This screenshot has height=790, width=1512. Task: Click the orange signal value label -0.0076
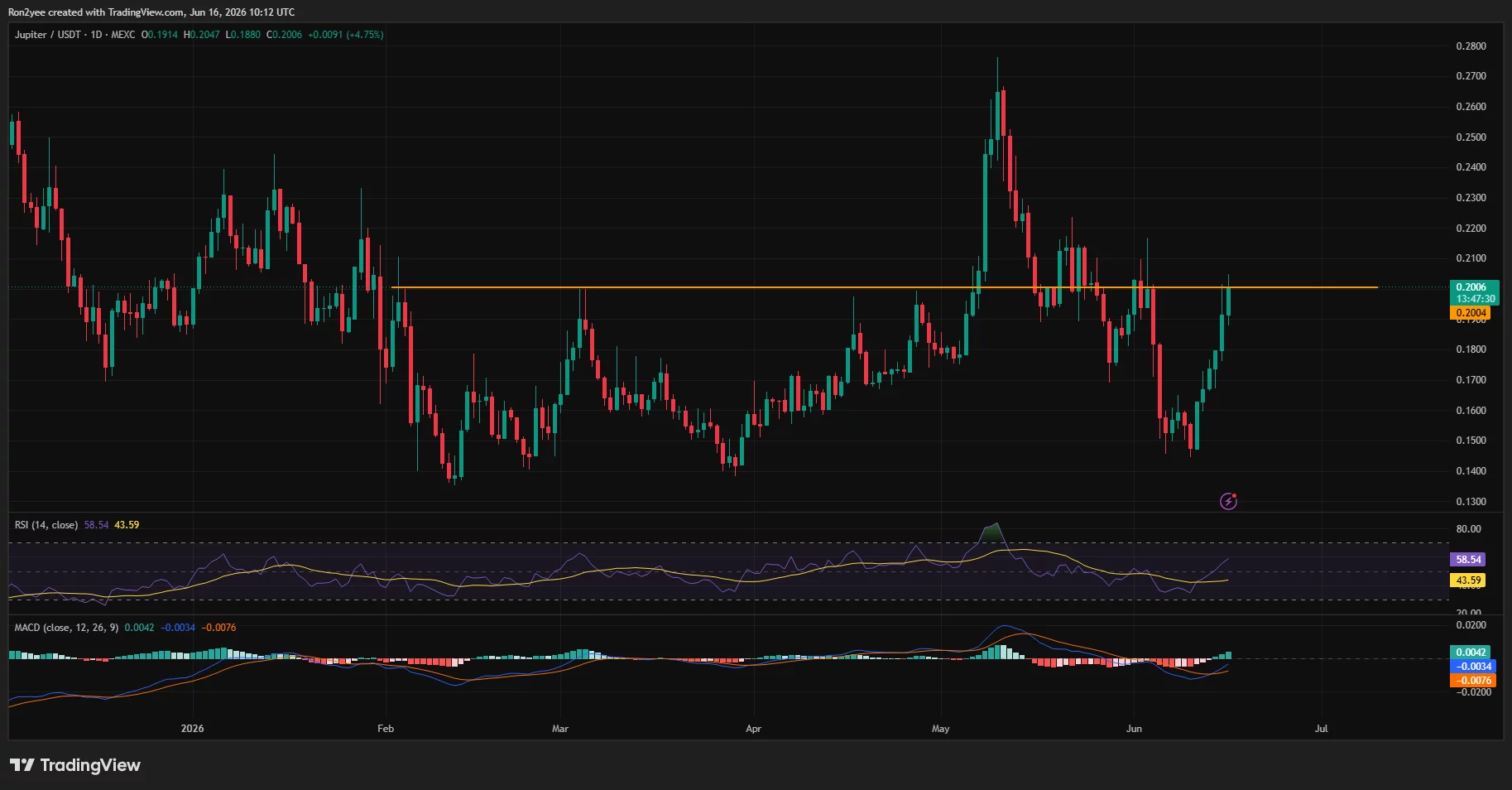coord(1473,681)
